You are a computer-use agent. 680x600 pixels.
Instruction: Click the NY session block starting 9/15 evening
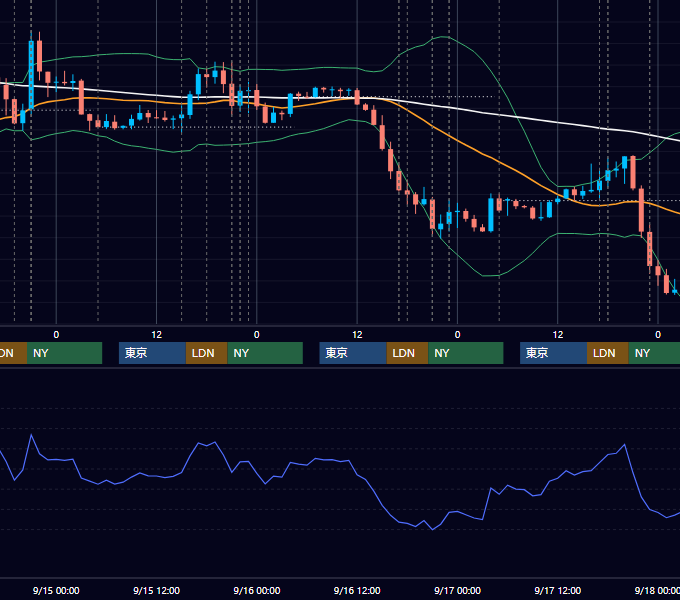pos(265,353)
